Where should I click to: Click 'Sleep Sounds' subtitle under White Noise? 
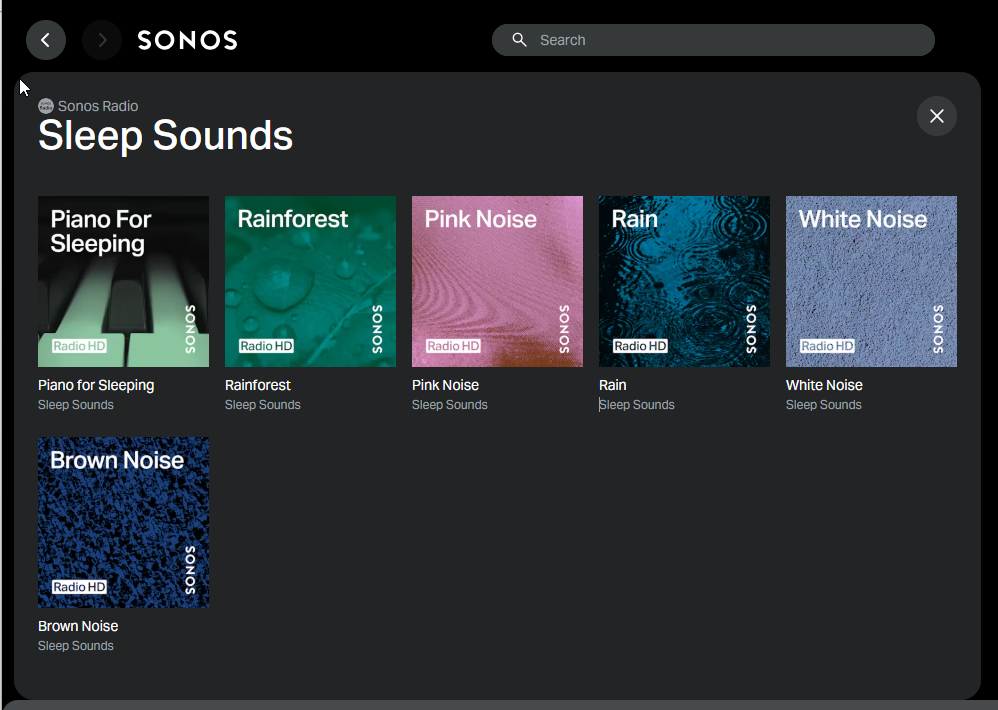tap(824, 405)
